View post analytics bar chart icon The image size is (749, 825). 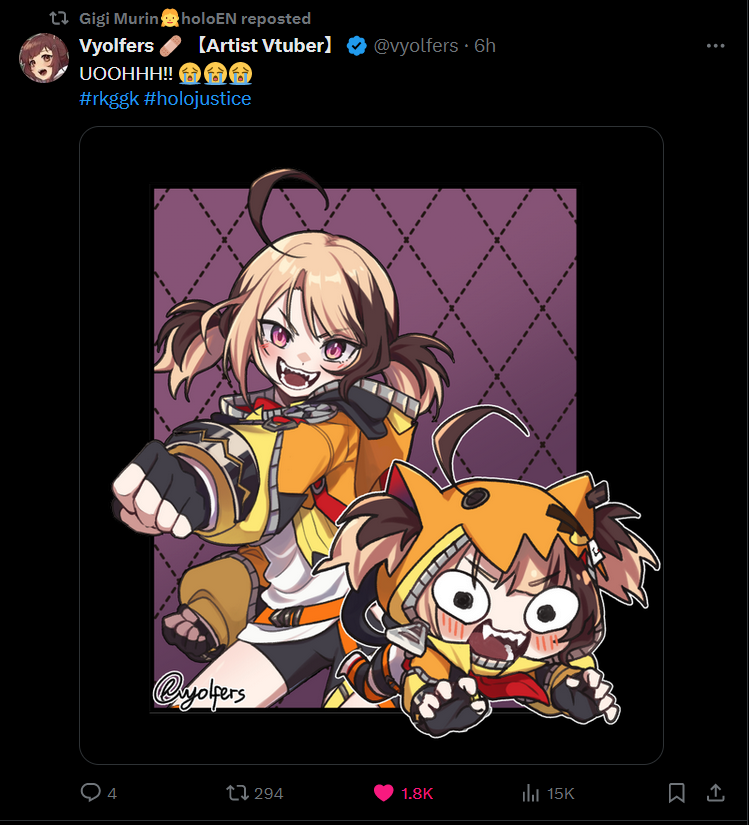pos(531,793)
